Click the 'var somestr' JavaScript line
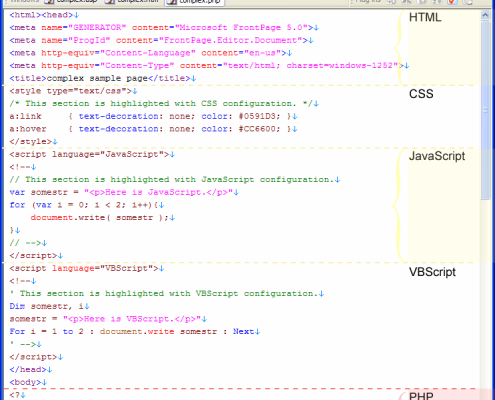The width and height of the screenshot is (495, 400). pyautogui.click(x=124, y=192)
